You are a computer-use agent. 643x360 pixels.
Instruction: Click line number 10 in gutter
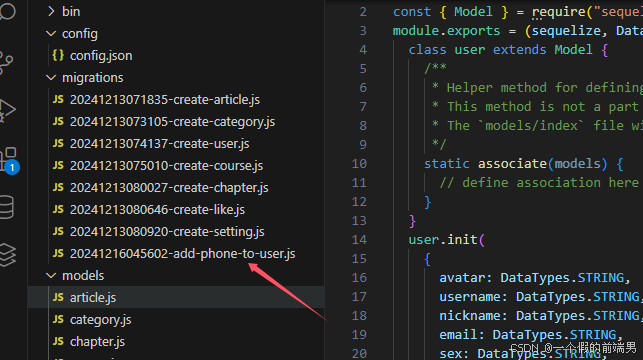(359, 164)
